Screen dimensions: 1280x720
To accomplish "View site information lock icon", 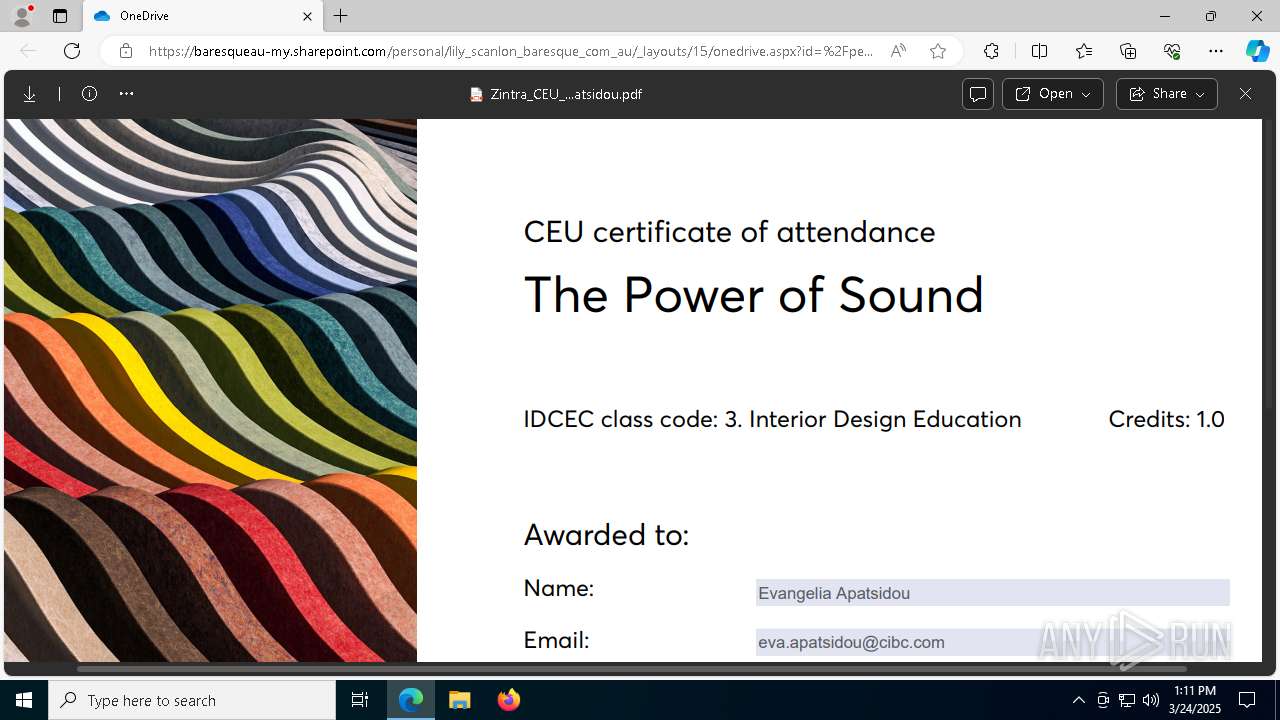I will [x=126, y=51].
